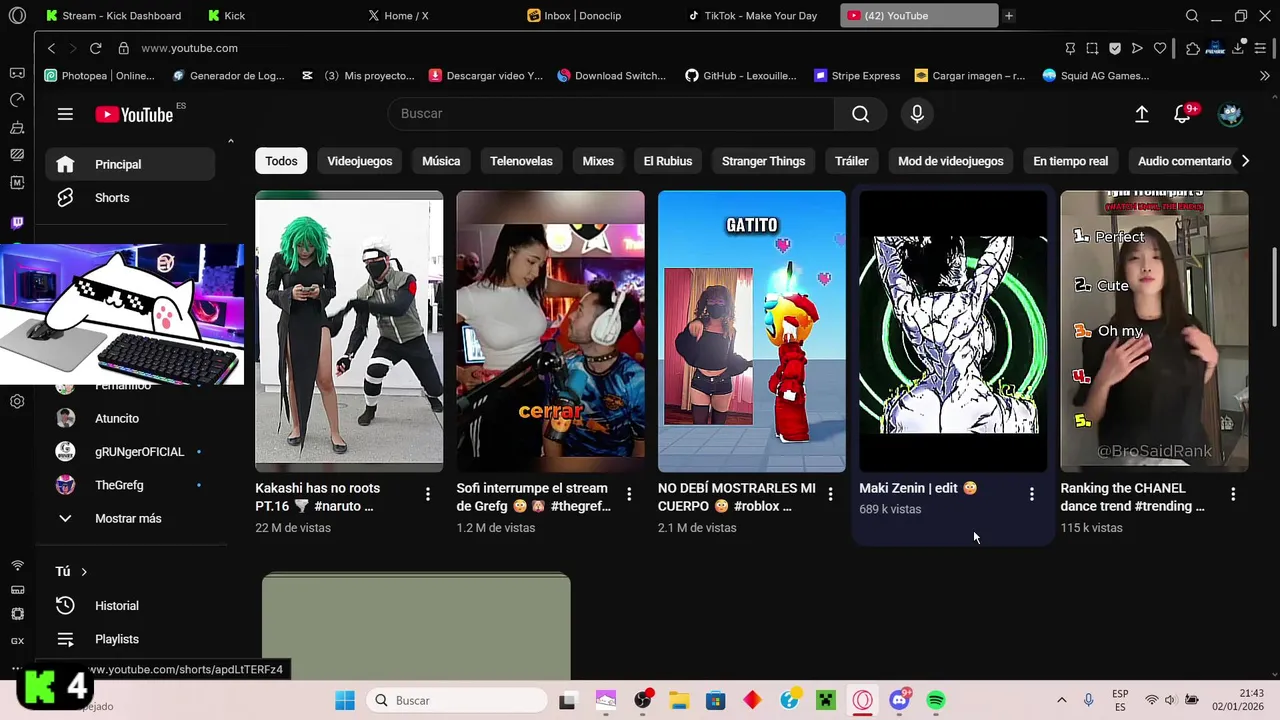1280x720 pixels.
Task: Open Twitch in the Opera sidebar
Action: (17, 223)
